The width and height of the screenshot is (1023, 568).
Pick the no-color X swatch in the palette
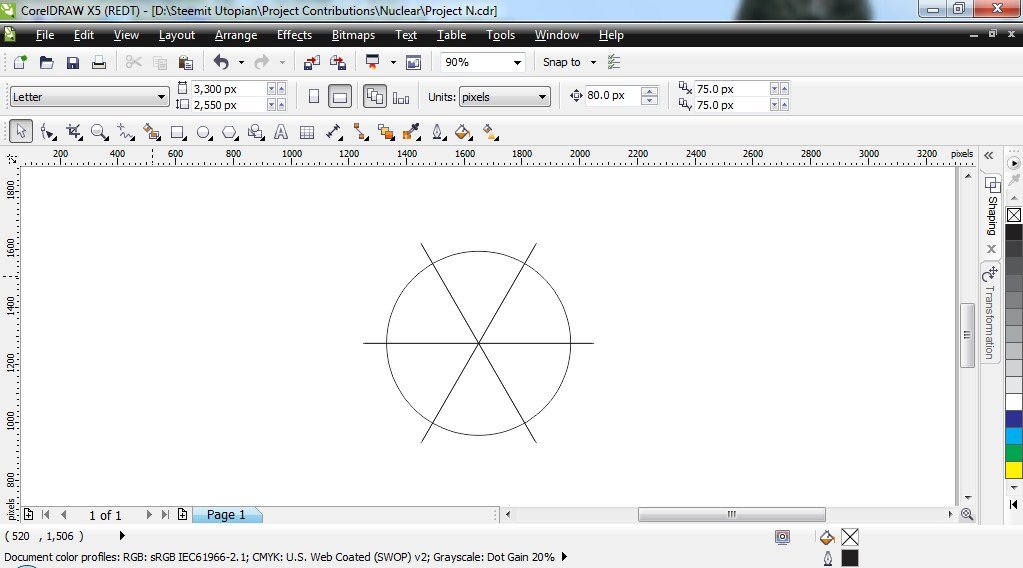coord(1013,215)
